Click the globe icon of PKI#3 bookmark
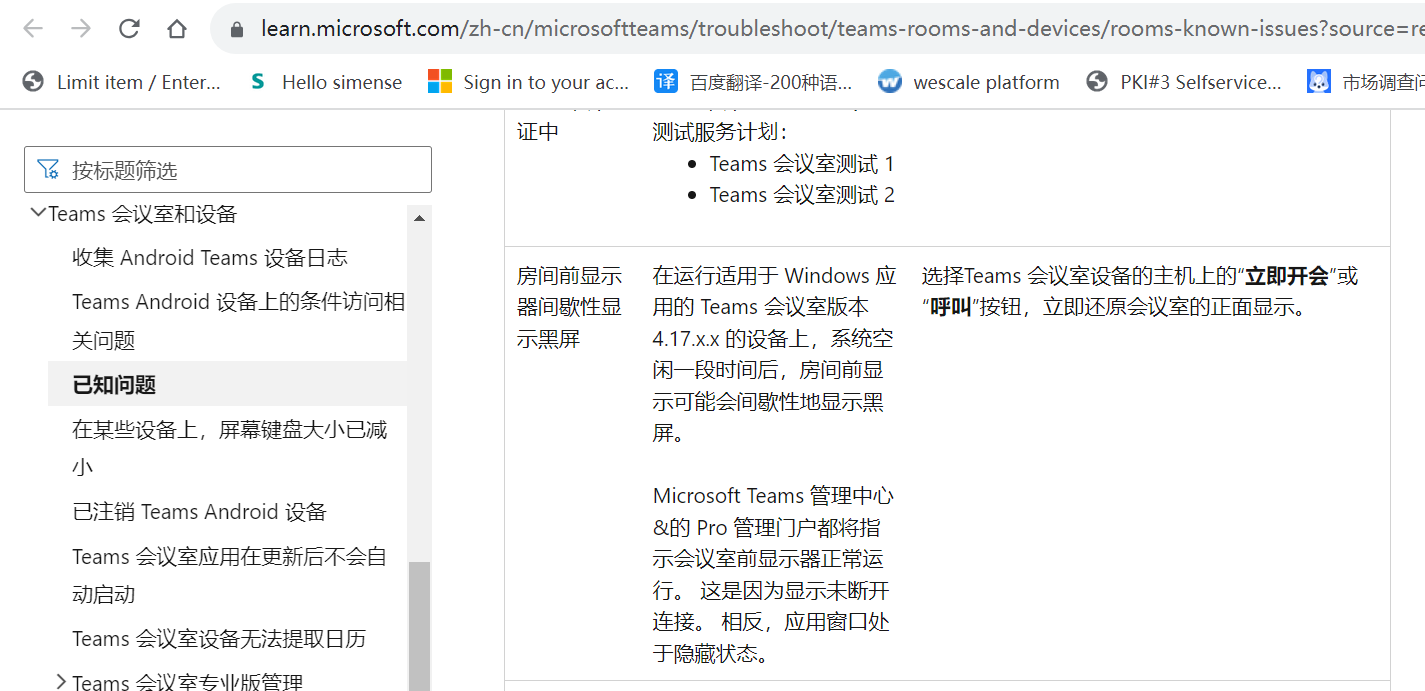This screenshot has width=1425, height=691. pos(1097,82)
